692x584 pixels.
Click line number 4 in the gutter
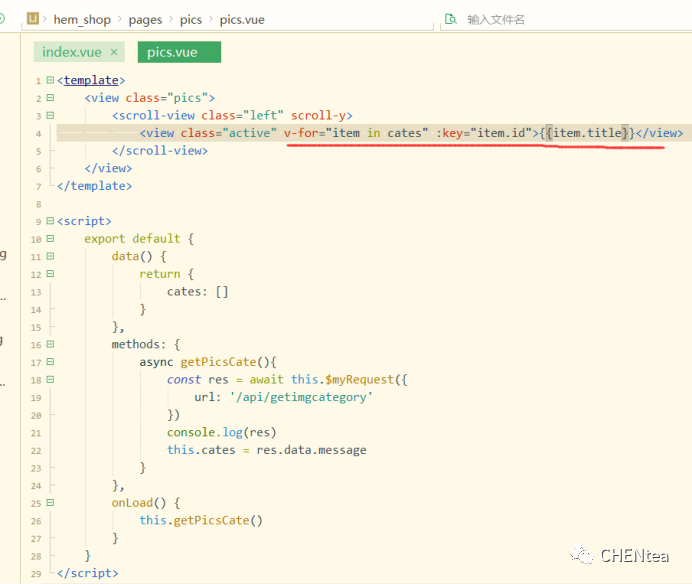tap(38, 134)
